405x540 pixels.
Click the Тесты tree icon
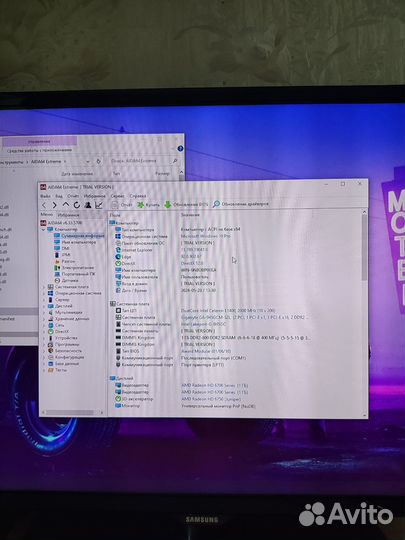(50, 370)
